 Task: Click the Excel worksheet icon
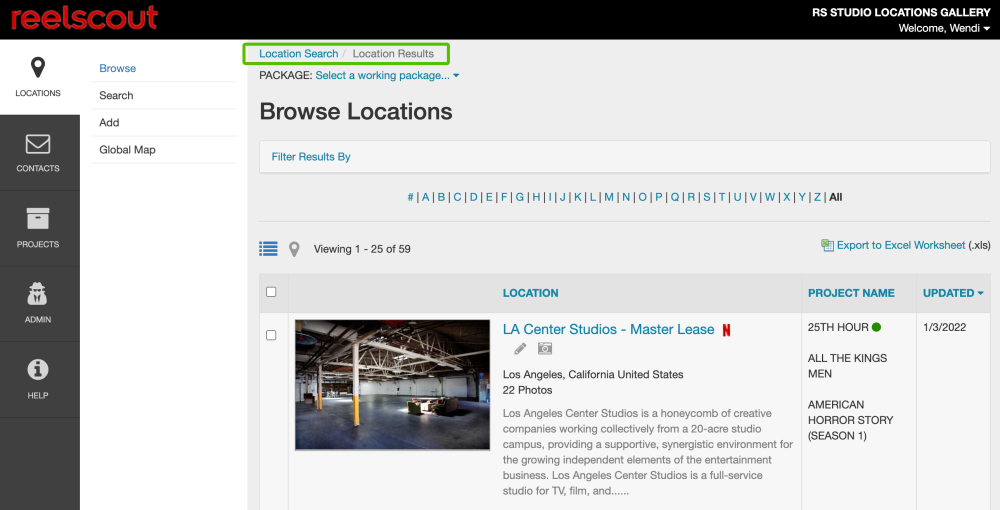(827, 245)
